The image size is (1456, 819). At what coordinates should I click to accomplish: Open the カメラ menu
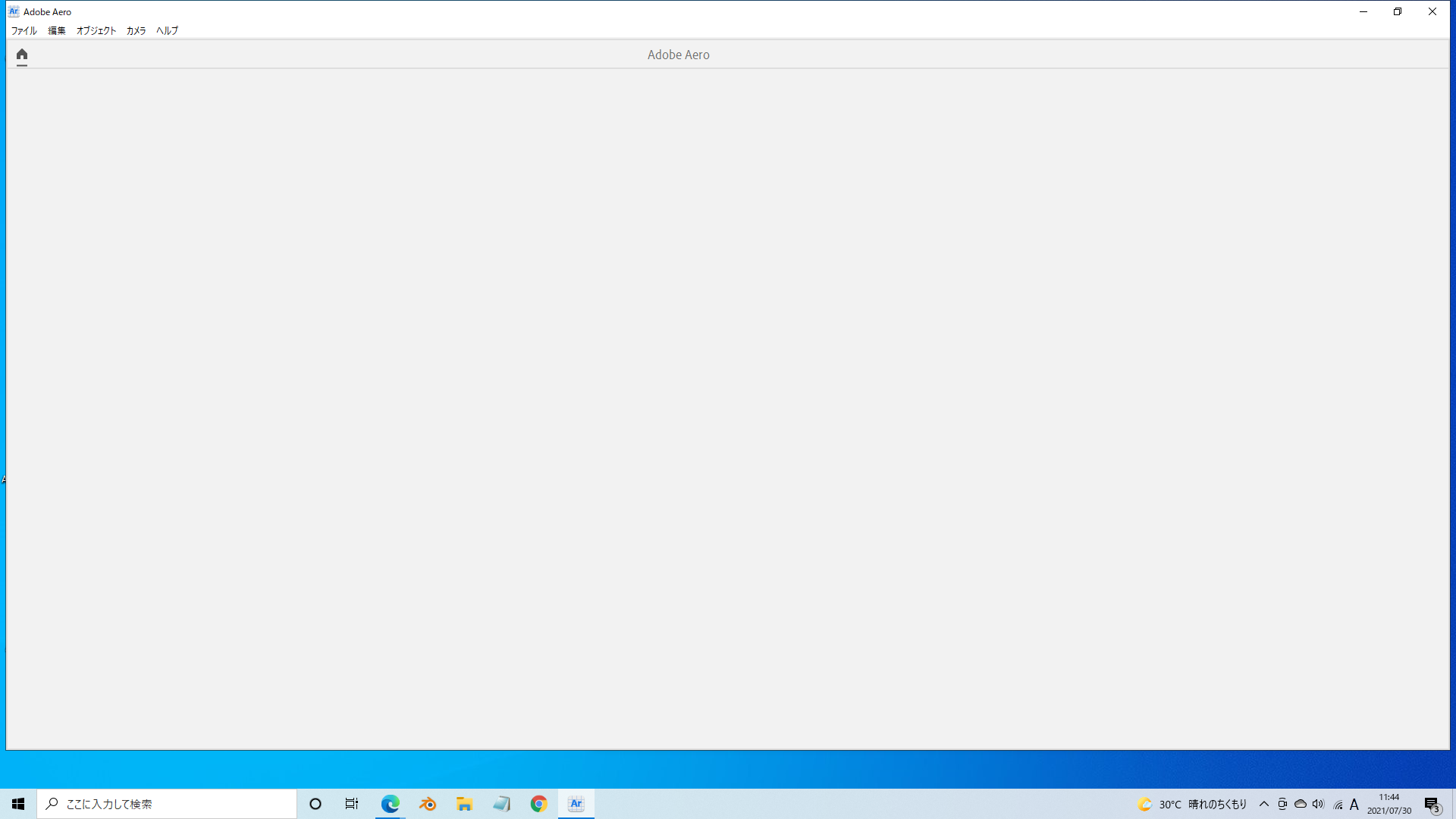pyautogui.click(x=136, y=31)
